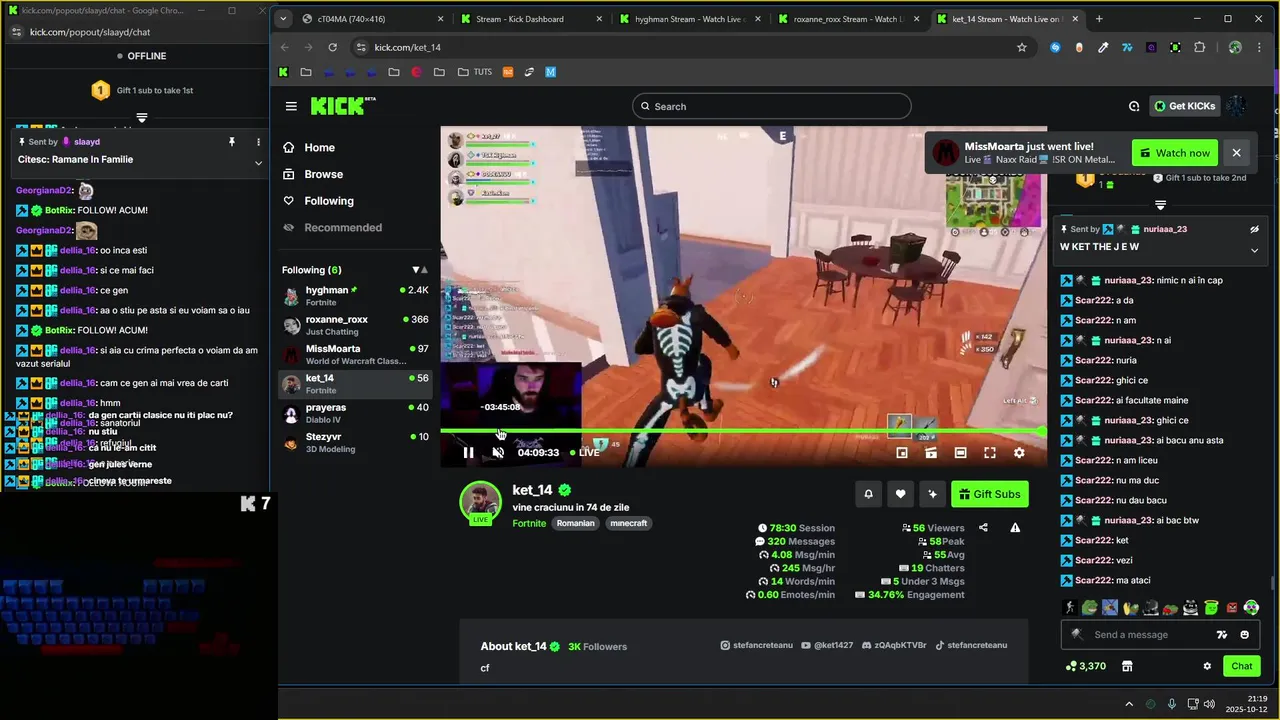Click the Get KICKs button
Image resolution: width=1280 pixels, height=720 pixels.
coord(1185,106)
